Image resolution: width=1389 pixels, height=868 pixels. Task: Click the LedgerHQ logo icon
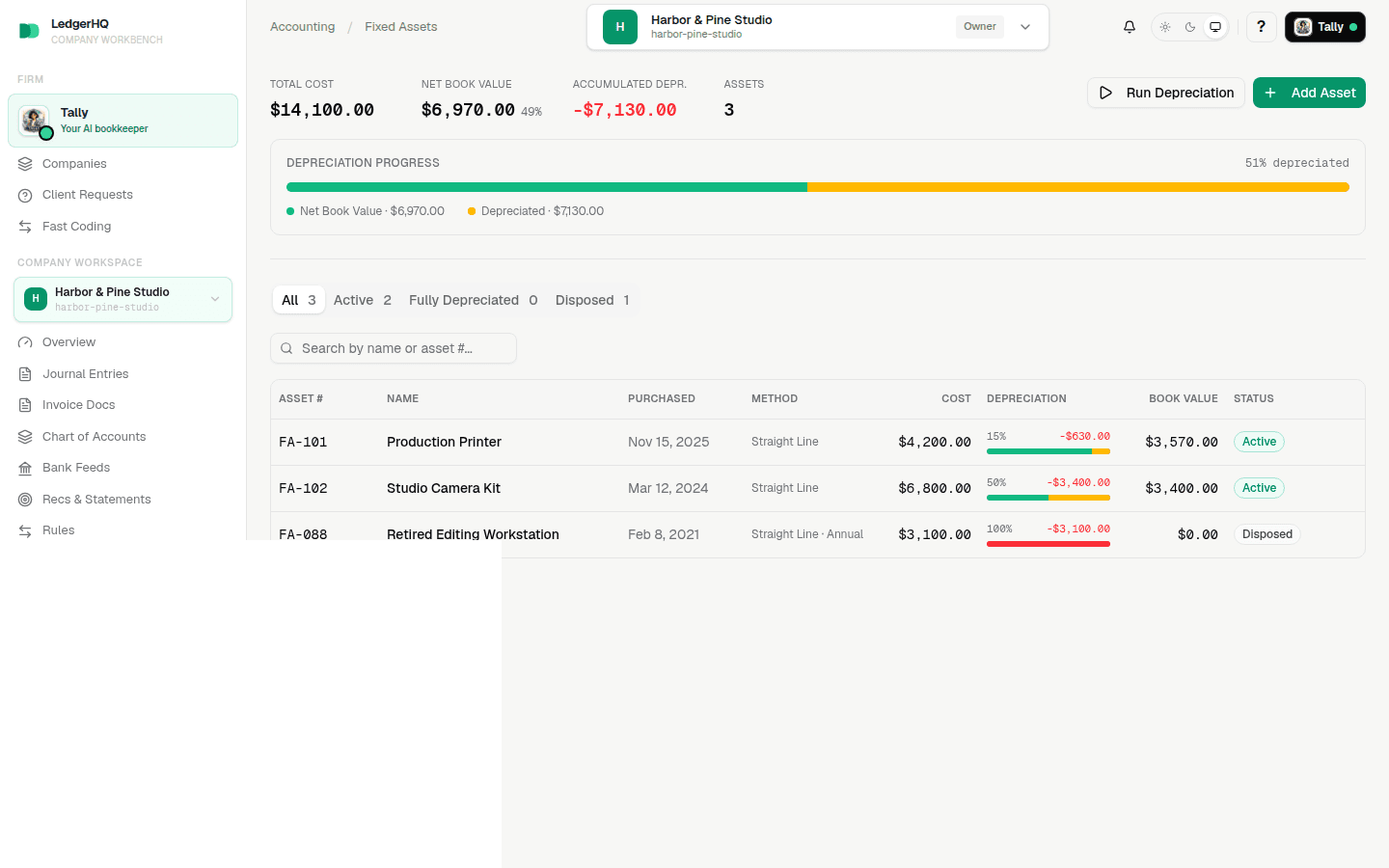point(29,31)
